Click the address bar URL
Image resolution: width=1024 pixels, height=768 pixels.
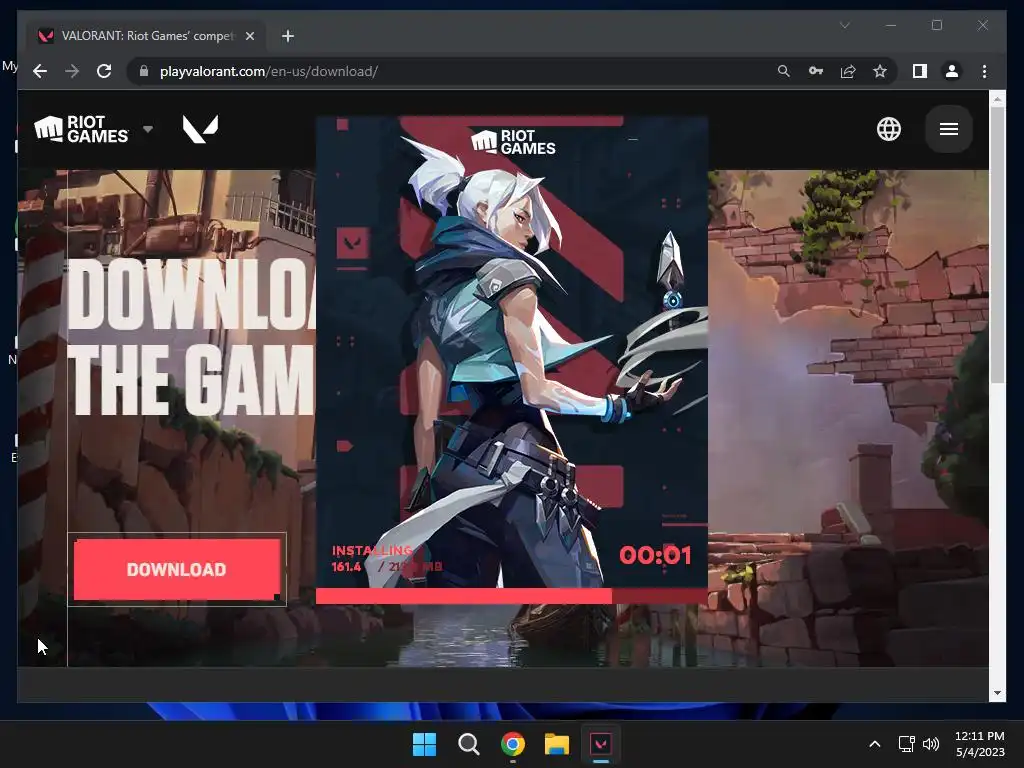268,71
